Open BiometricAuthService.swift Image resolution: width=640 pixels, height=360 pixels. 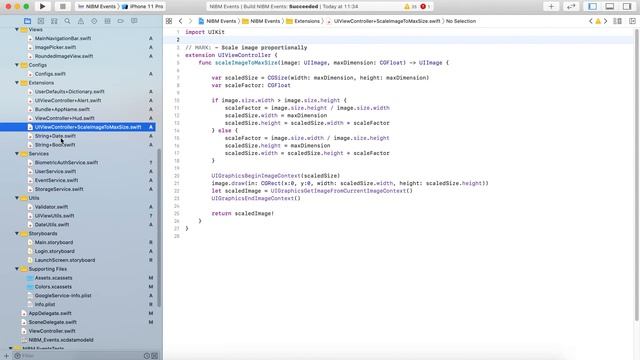(66, 162)
